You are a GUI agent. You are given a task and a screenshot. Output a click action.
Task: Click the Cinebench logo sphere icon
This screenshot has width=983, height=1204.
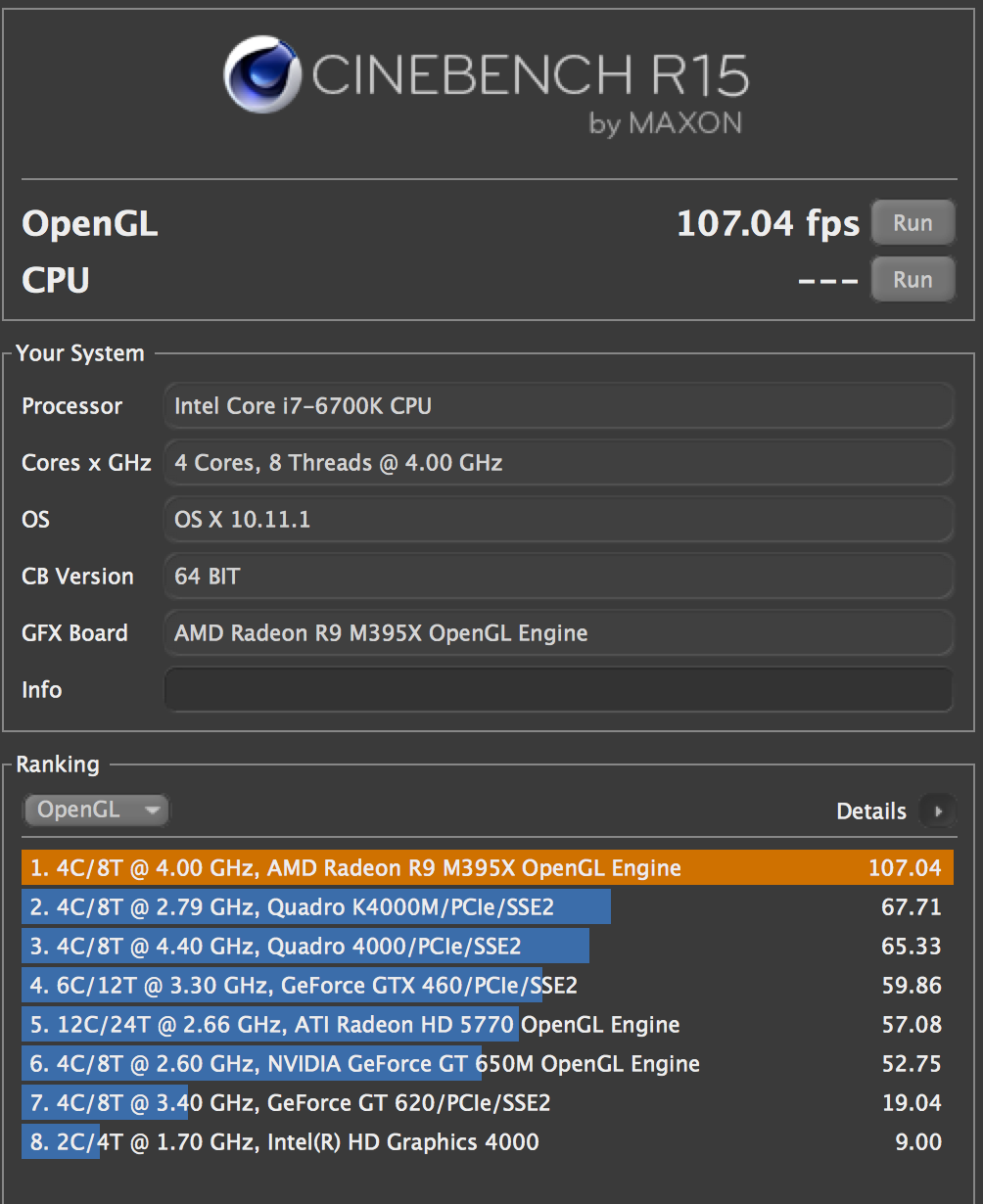point(262,75)
